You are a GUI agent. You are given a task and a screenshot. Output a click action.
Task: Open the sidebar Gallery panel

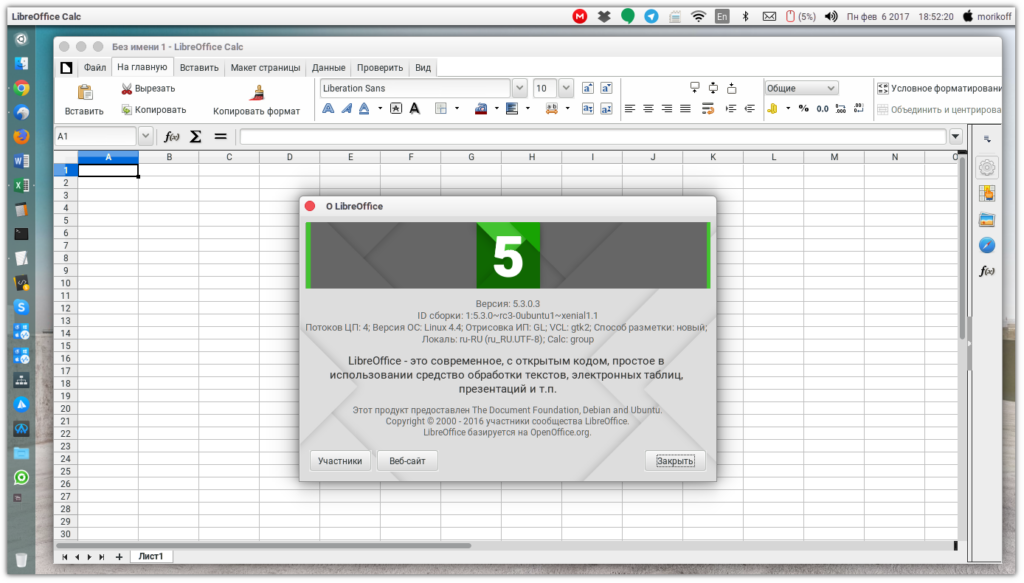[x=987, y=220]
